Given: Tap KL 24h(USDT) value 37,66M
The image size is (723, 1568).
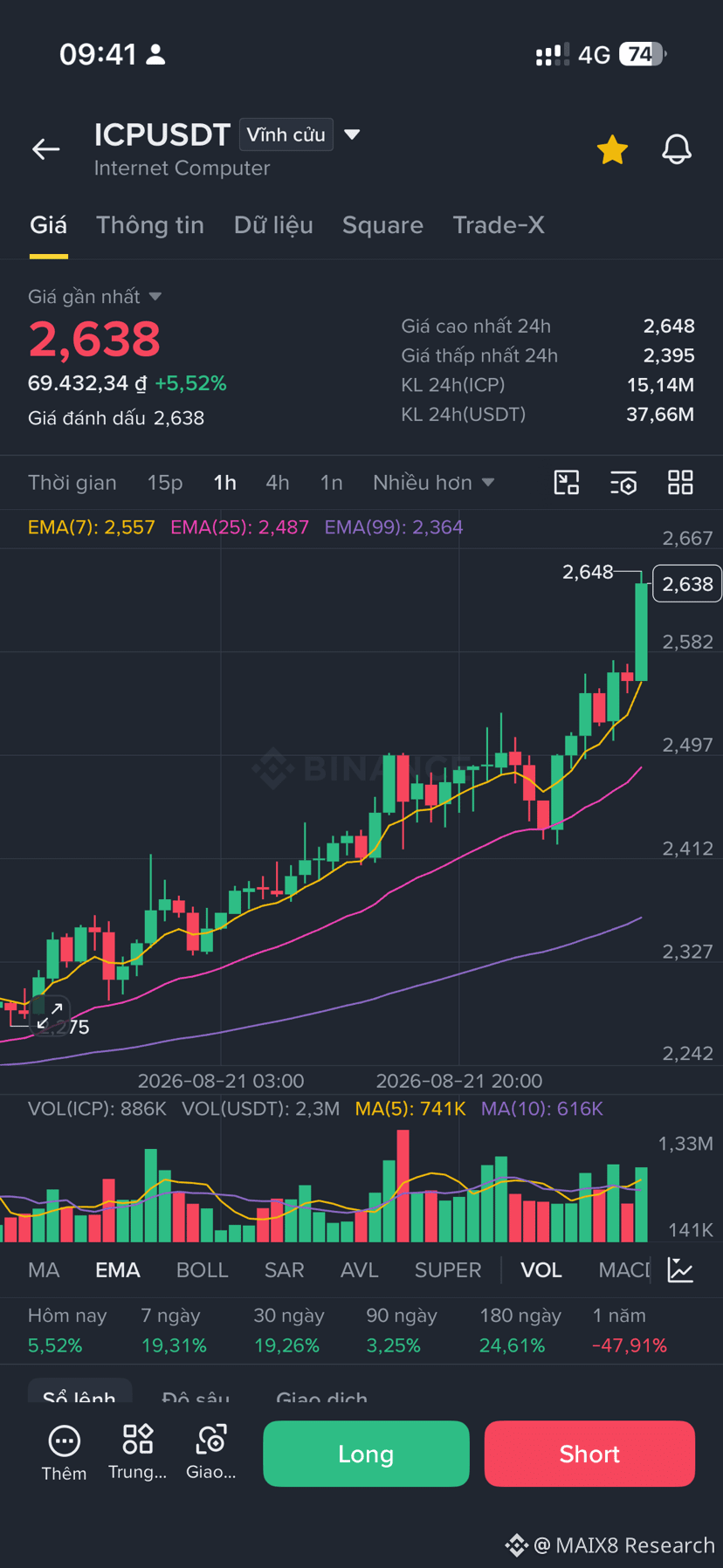Looking at the screenshot, I should (x=660, y=415).
